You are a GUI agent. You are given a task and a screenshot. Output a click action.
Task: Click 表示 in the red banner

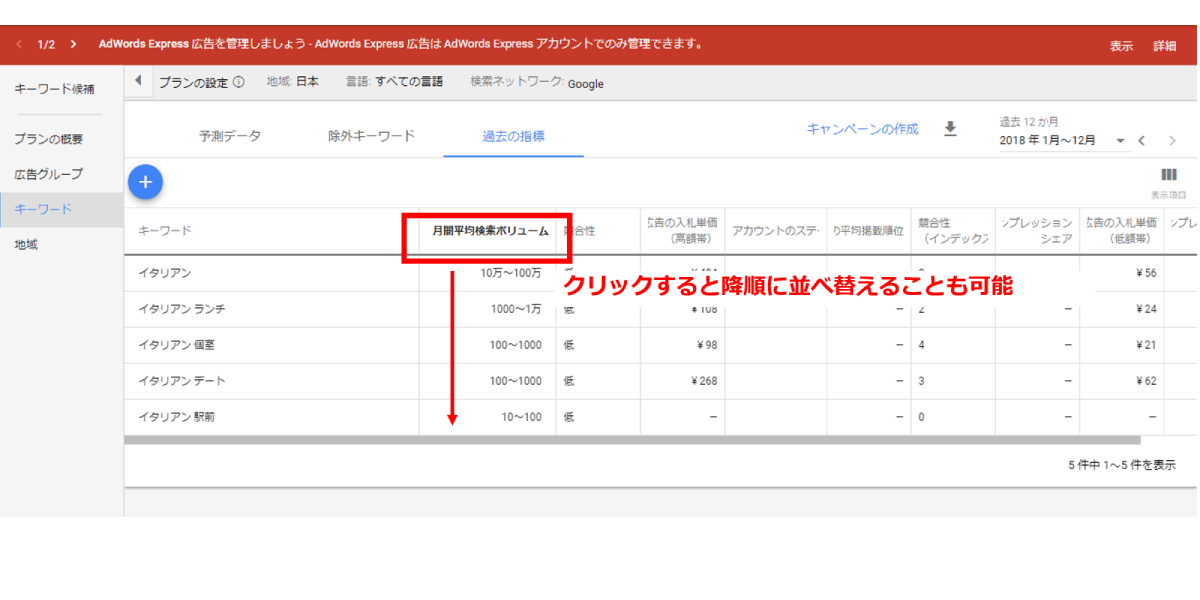(x=1121, y=46)
